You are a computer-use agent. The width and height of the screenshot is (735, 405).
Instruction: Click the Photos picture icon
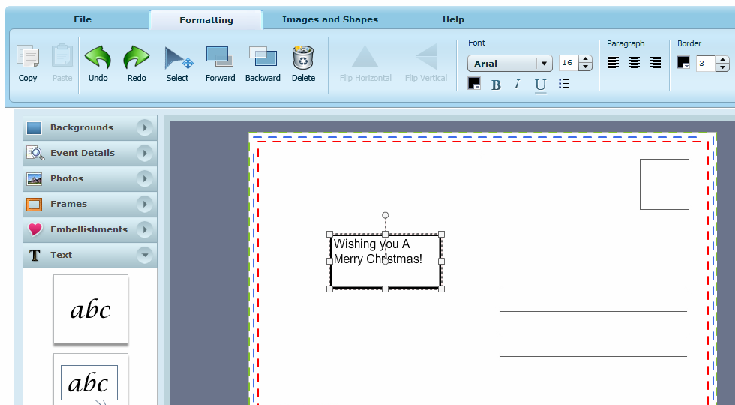(34, 179)
